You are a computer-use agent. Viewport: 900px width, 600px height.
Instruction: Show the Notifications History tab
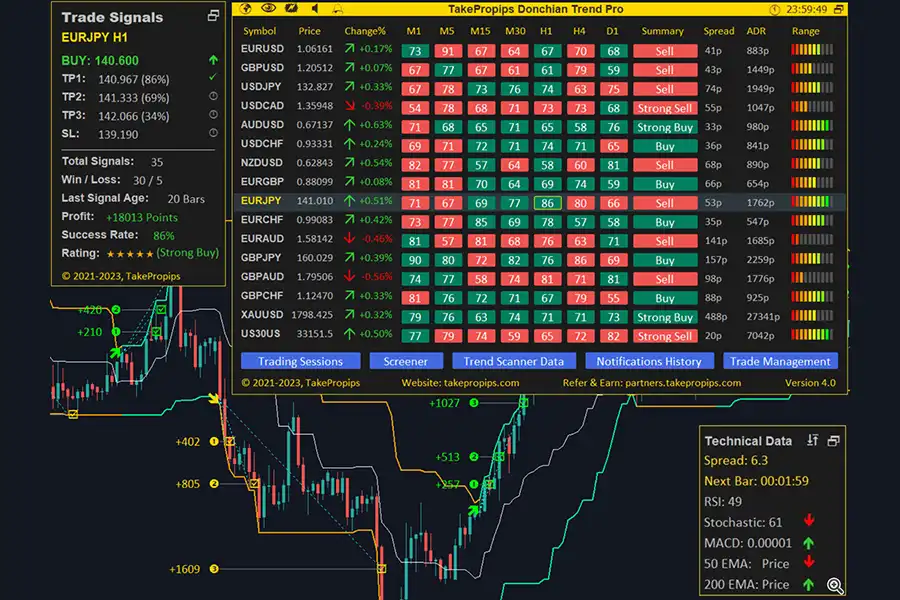tap(649, 361)
